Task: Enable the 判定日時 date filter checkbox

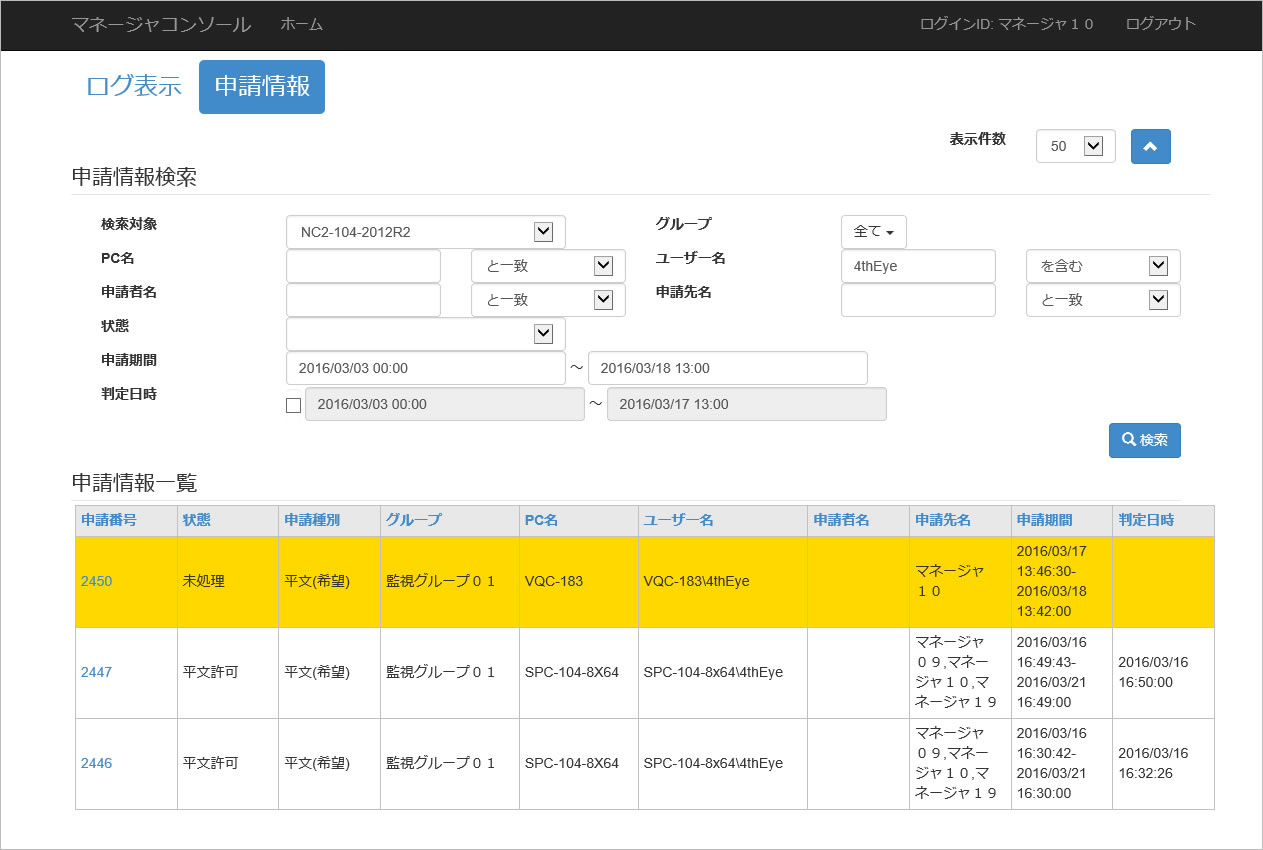Action: click(x=293, y=405)
